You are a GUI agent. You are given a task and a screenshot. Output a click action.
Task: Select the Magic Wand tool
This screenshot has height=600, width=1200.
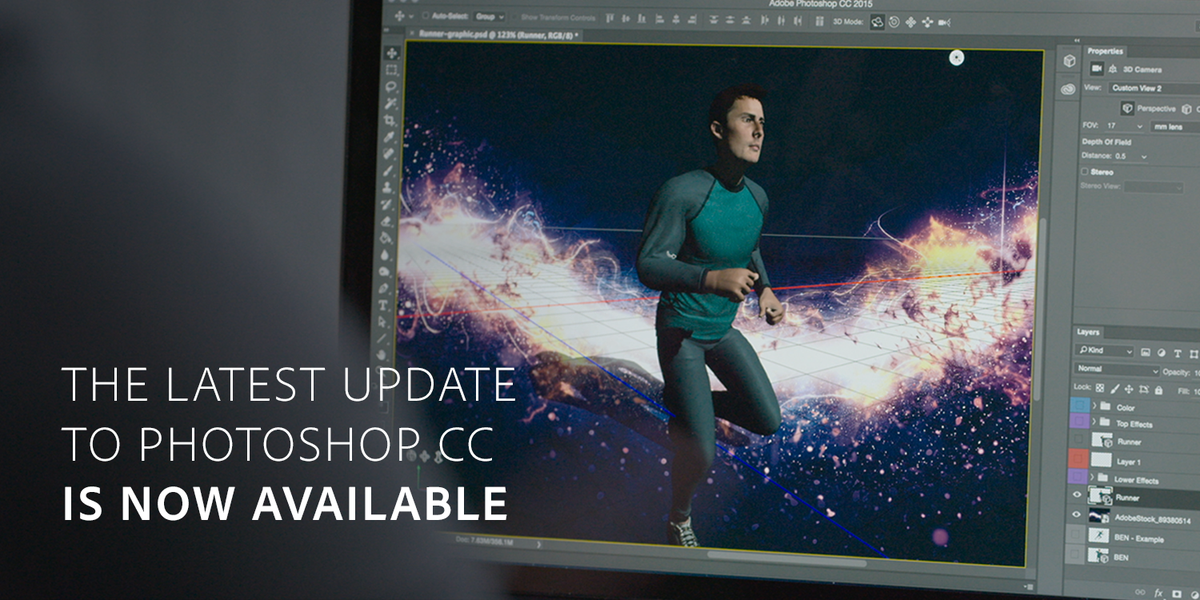[x=390, y=104]
